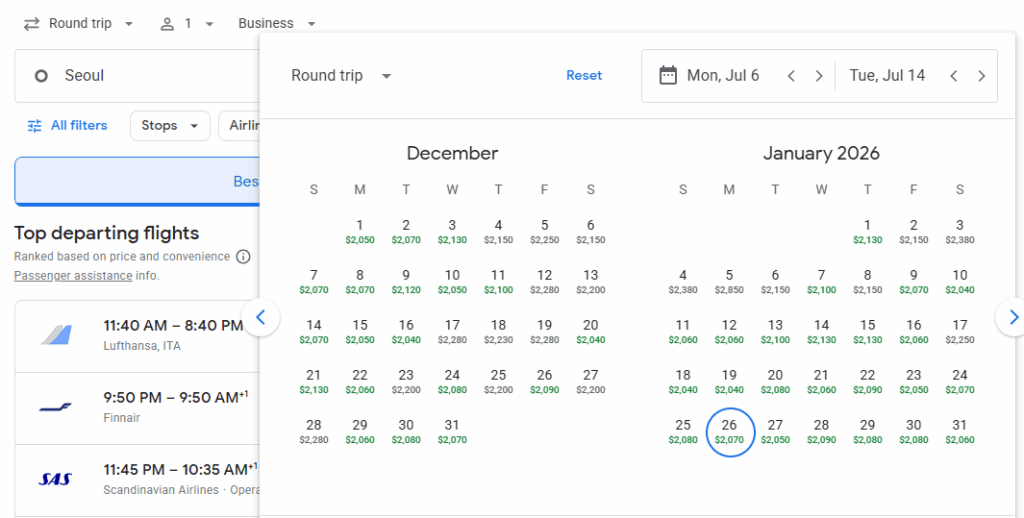The image size is (1024, 518).
Task: Reset the selected dates
Action: 584,76
